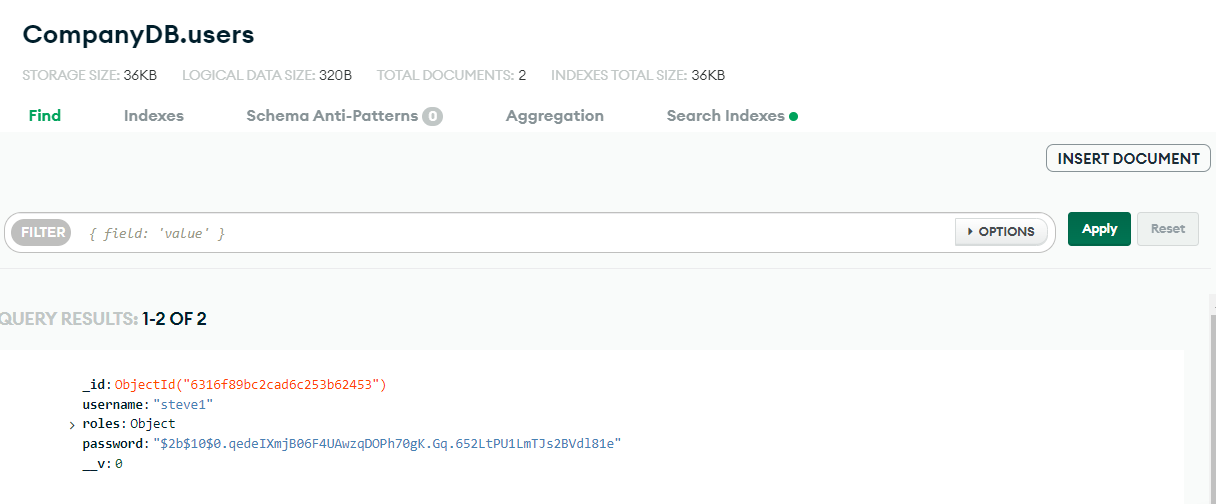
Task: Click the password field name
Action: [113, 444]
